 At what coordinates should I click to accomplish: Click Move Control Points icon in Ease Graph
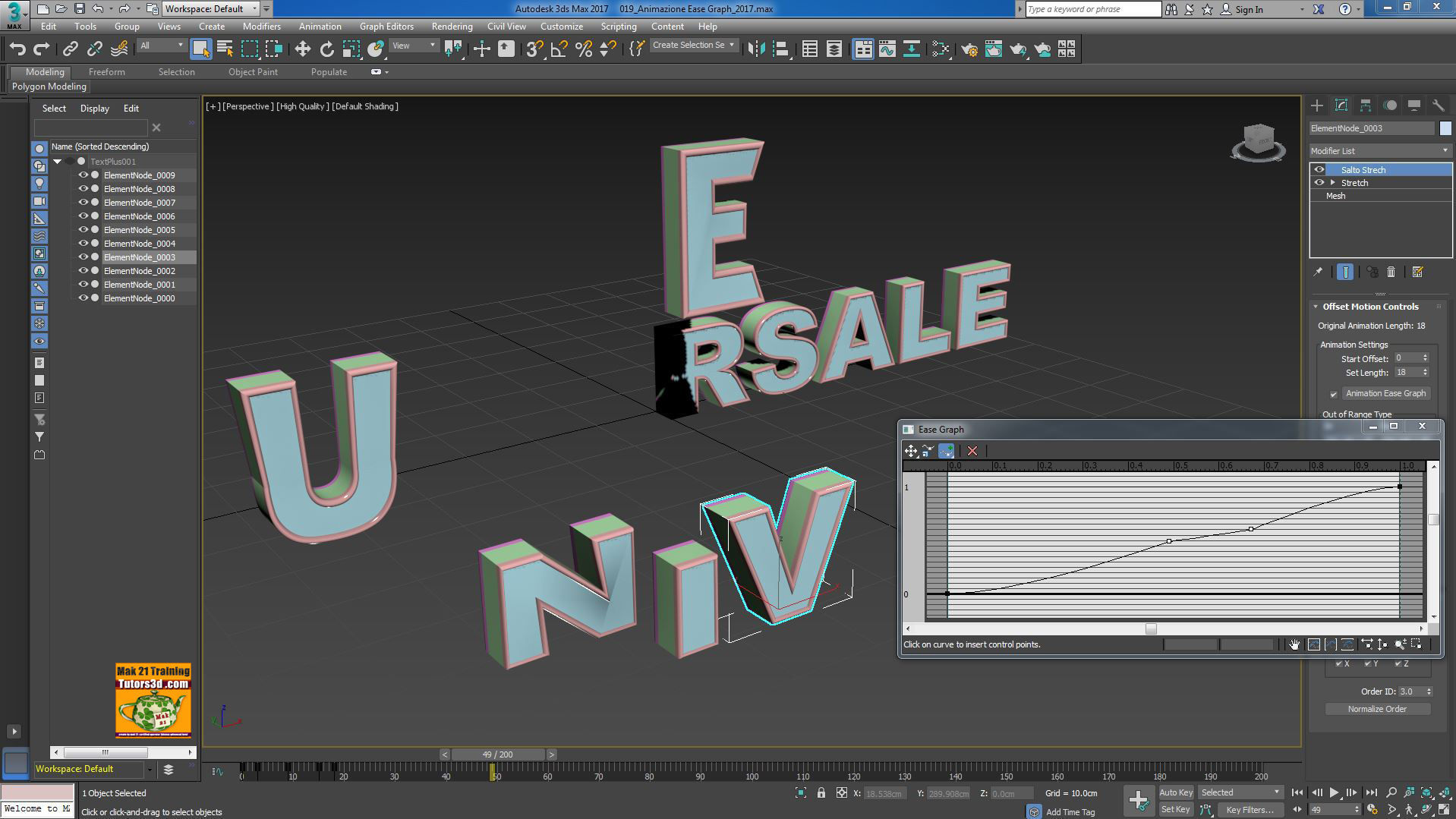[x=911, y=451]
